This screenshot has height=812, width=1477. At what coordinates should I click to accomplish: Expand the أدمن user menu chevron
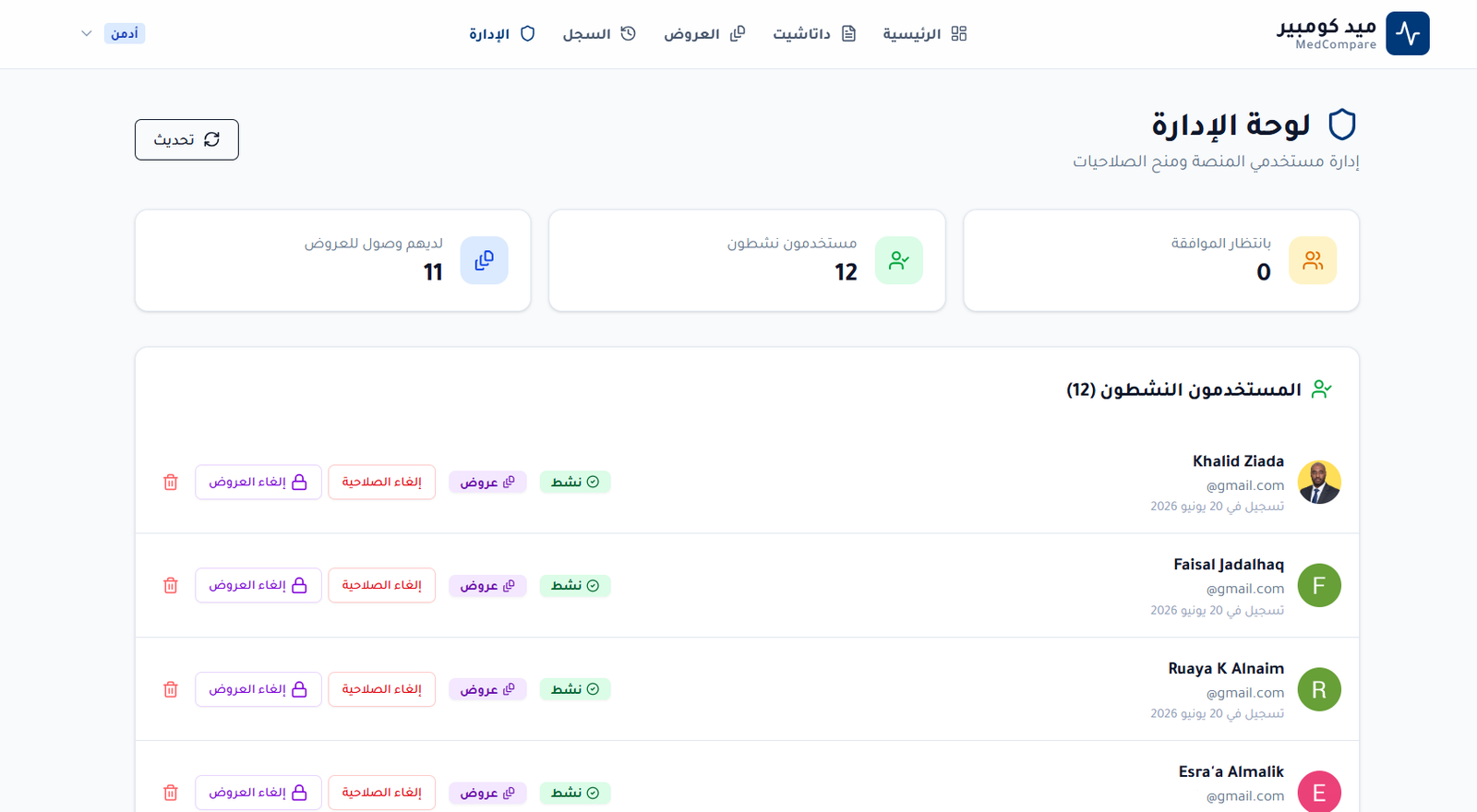click(87, 33)
